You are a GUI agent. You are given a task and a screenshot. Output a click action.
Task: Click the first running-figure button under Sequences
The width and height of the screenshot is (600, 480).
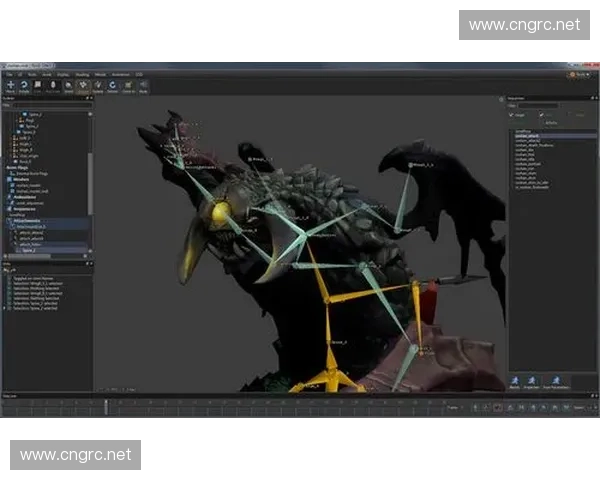click(x=515, y=382)
